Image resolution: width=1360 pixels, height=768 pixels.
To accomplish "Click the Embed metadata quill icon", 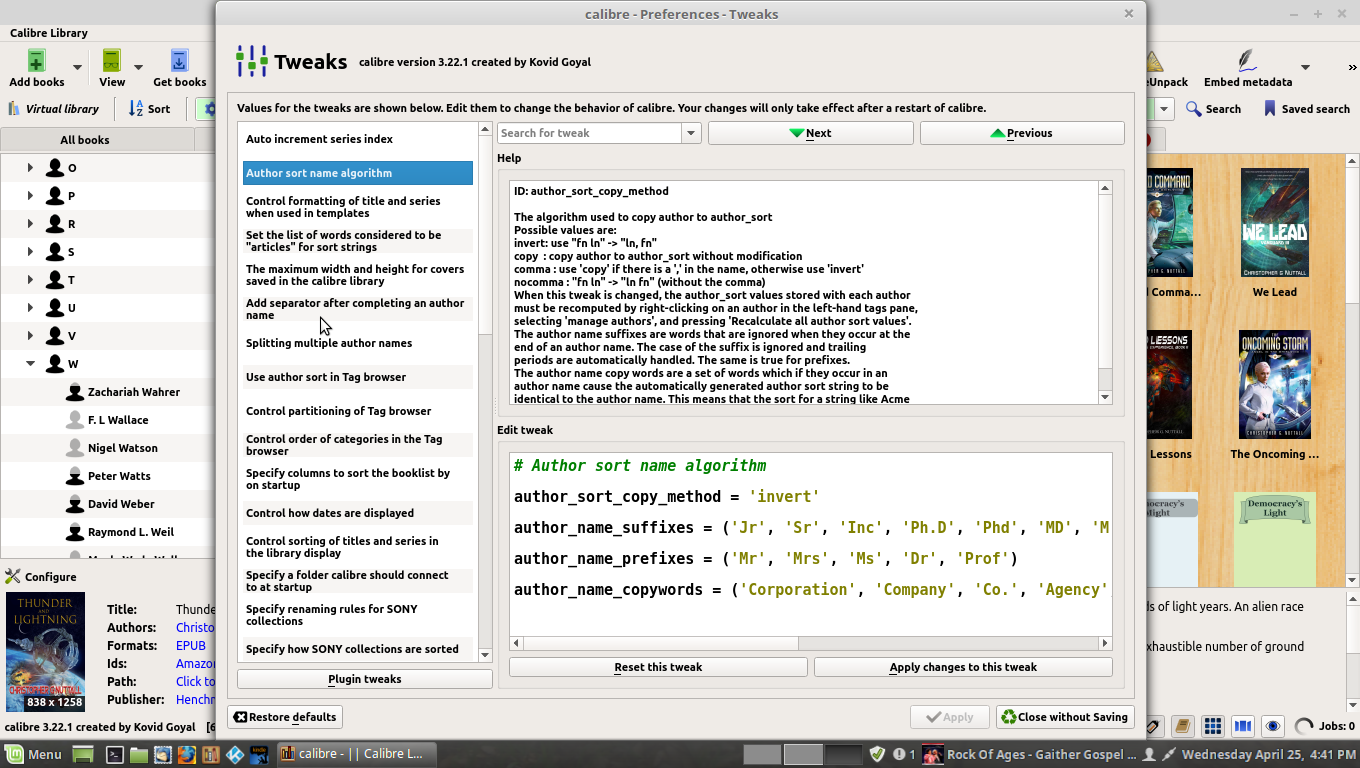I will tap(1247, 60).
